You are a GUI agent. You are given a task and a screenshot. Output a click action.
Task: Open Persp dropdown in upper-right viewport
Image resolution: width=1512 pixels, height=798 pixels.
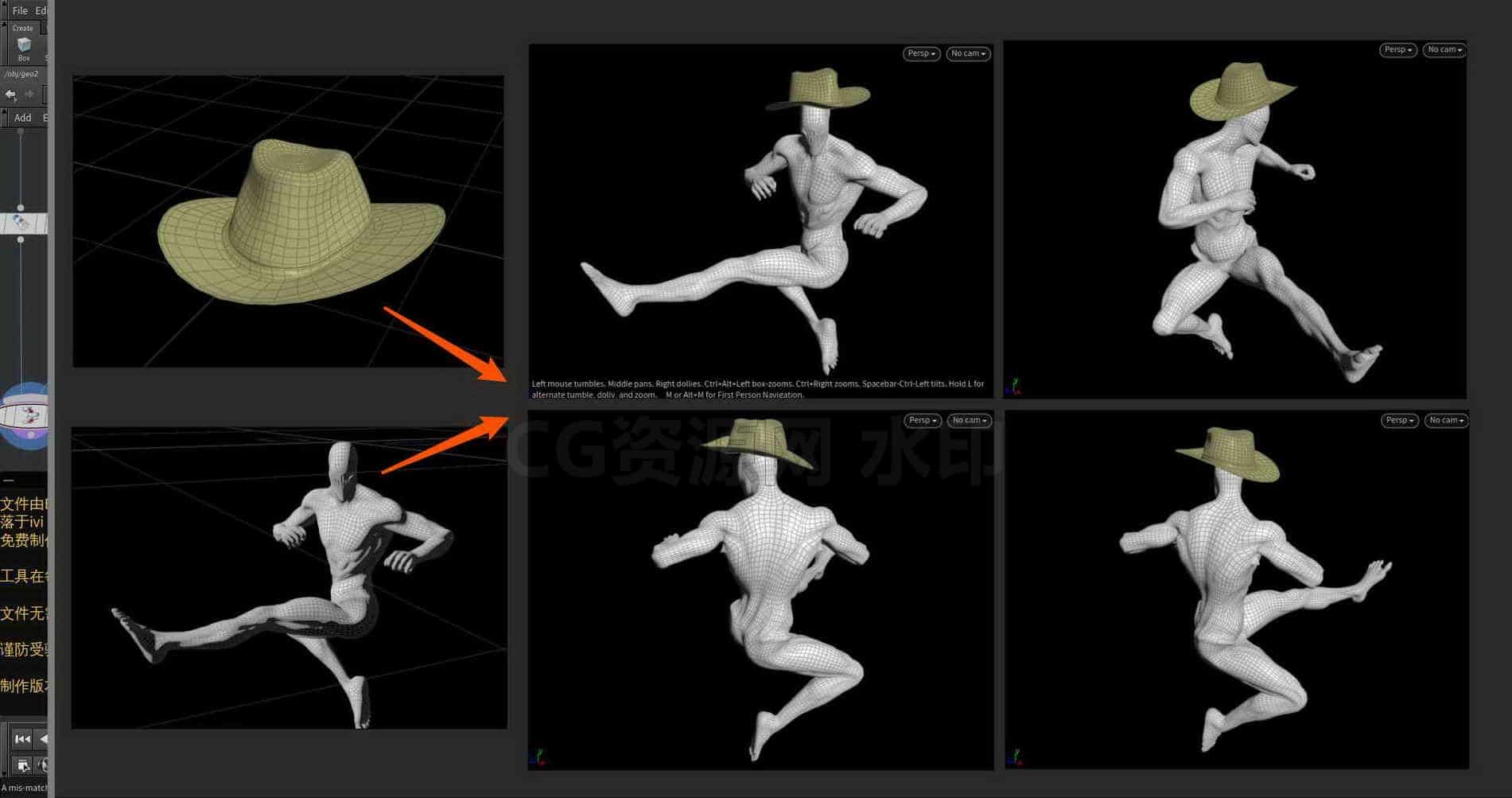point(1397,49)
